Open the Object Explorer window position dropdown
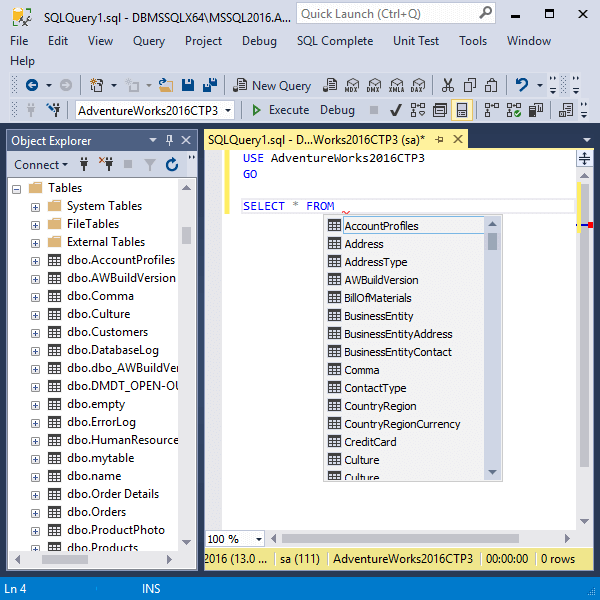This screenshot has width=600, height=600. pos(153,140)
